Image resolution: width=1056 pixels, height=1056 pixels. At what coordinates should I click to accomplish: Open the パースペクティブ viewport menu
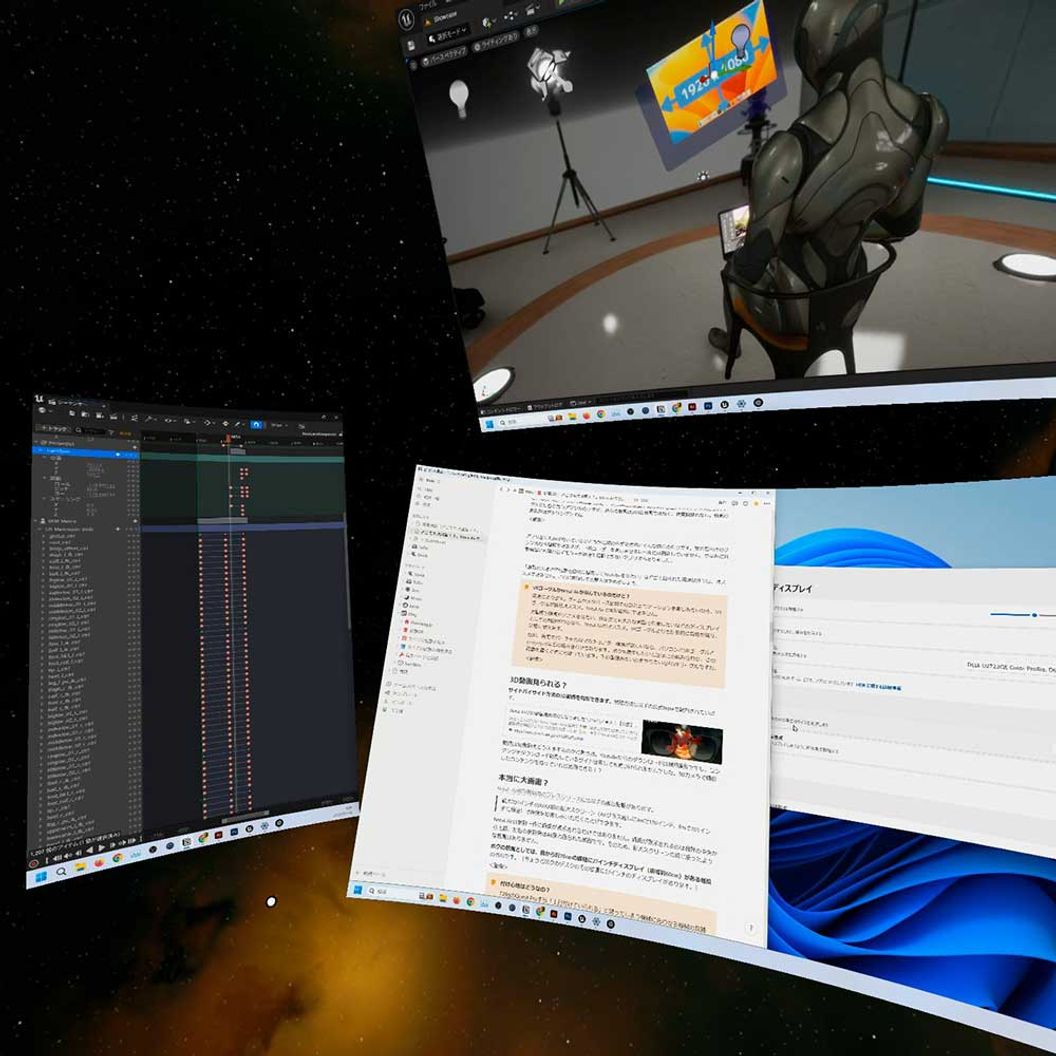pyautogui.click(x=444, y=55)
